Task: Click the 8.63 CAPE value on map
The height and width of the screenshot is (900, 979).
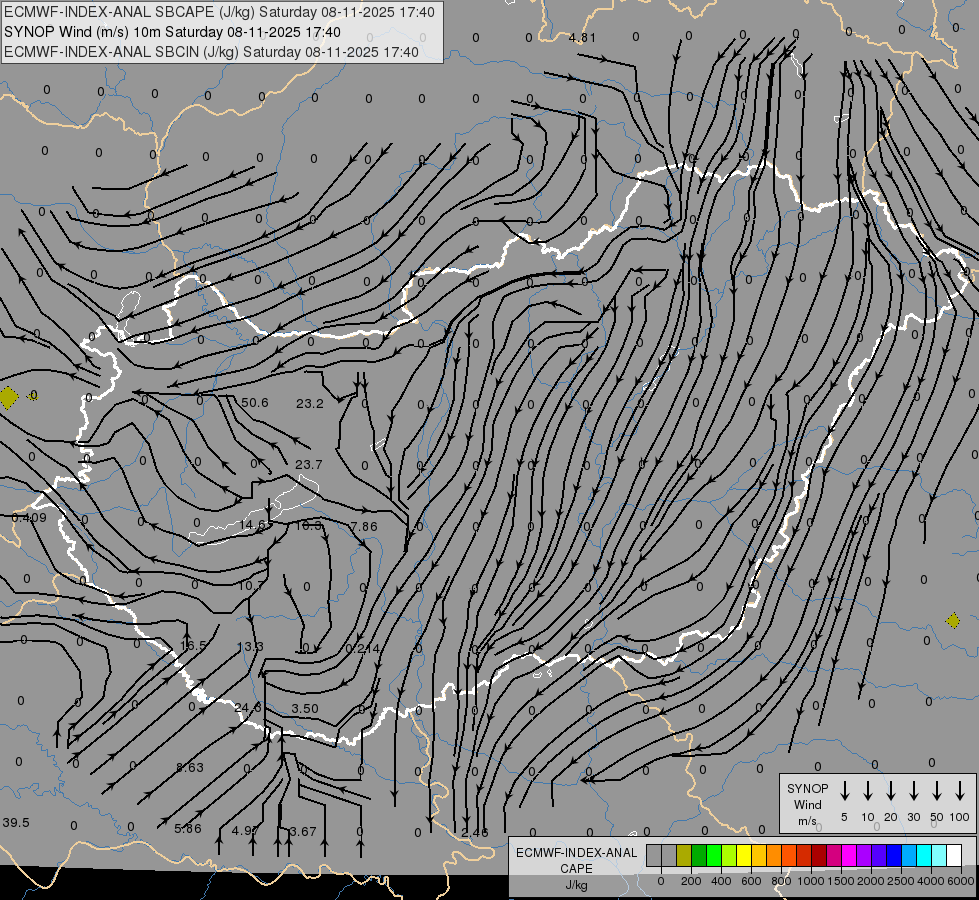Action: (190, 768)
